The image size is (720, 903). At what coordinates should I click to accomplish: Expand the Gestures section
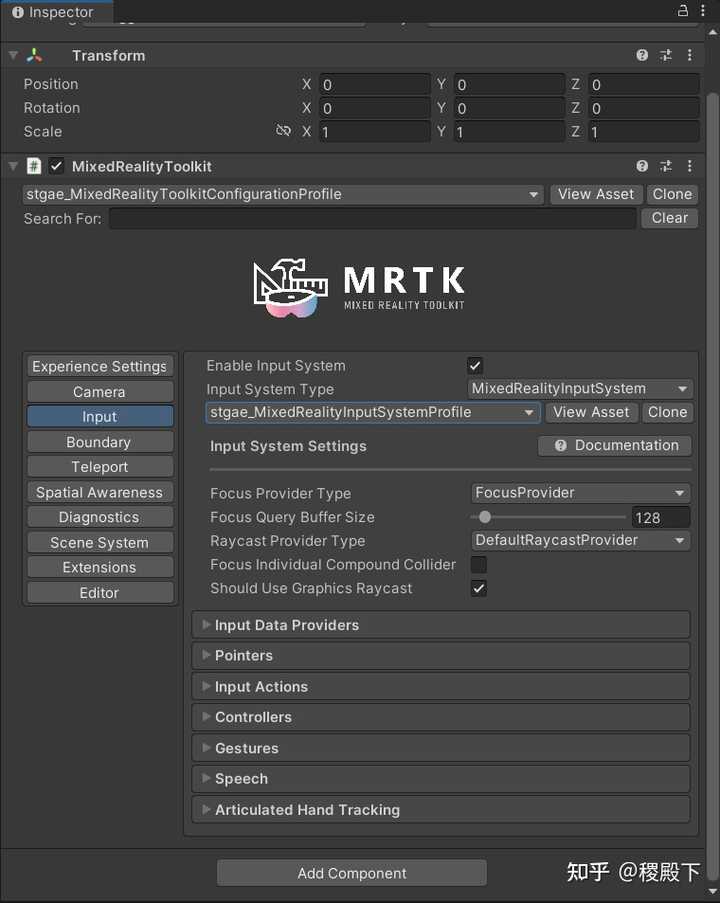pyautogui.click(x=441, y=748)
